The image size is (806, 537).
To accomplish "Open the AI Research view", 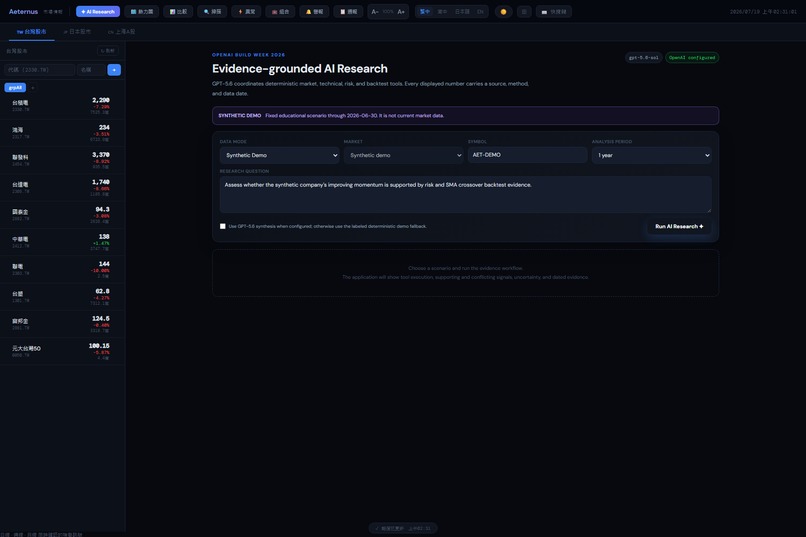I will point(98,11).
